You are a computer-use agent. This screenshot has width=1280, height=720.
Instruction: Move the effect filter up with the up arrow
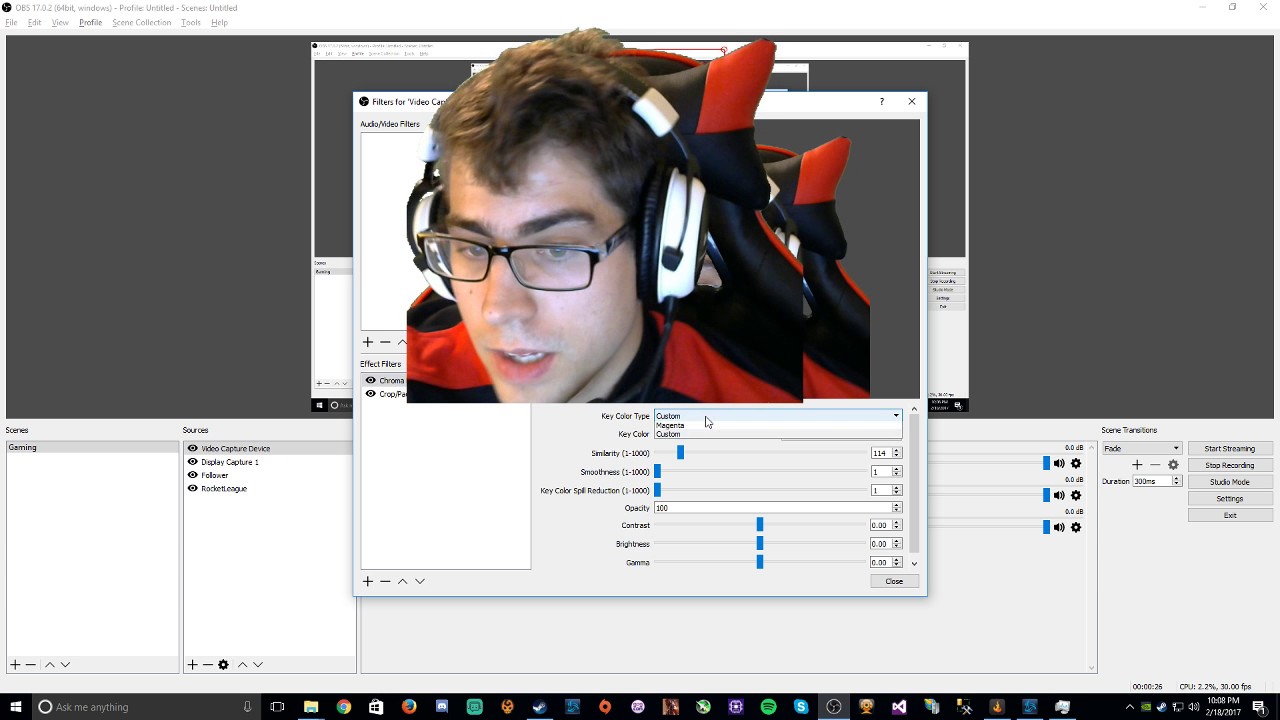tap(402, 581)
